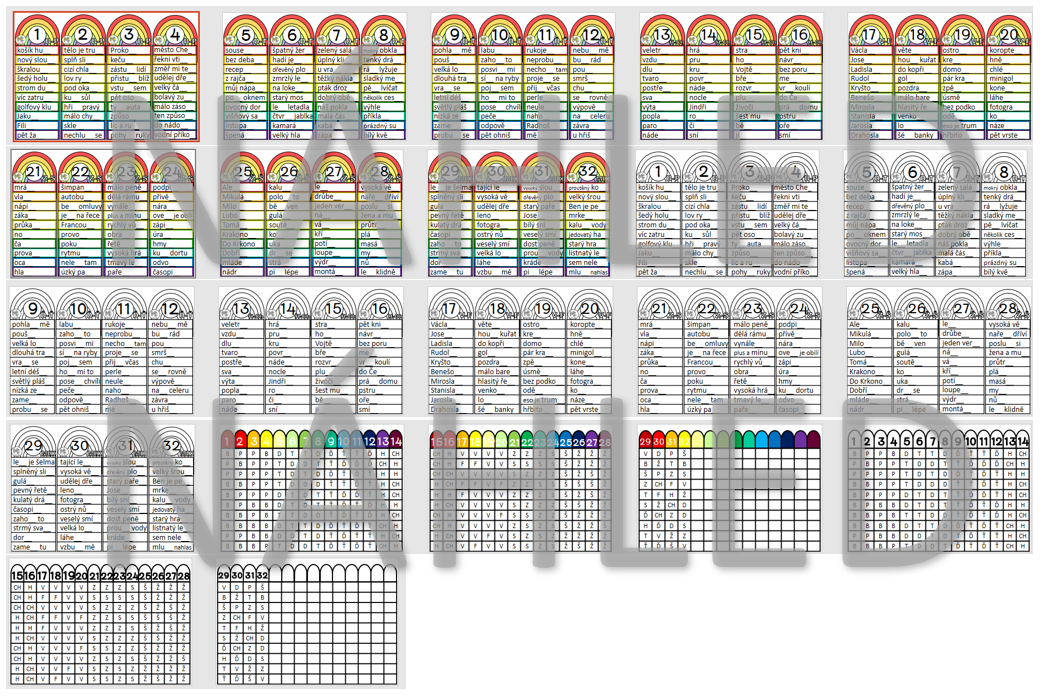
Task: Select column header 10 in black-and-white answer key
Action: pyautogui.click(x=971, y=441)
